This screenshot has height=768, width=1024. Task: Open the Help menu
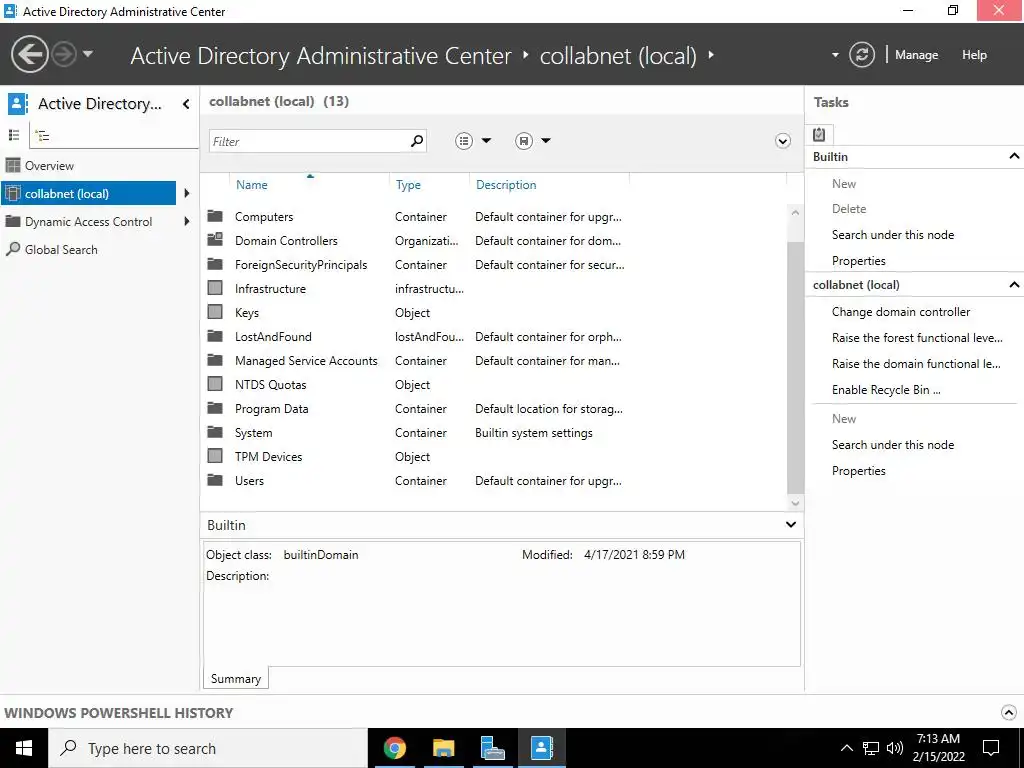(974, 55)
